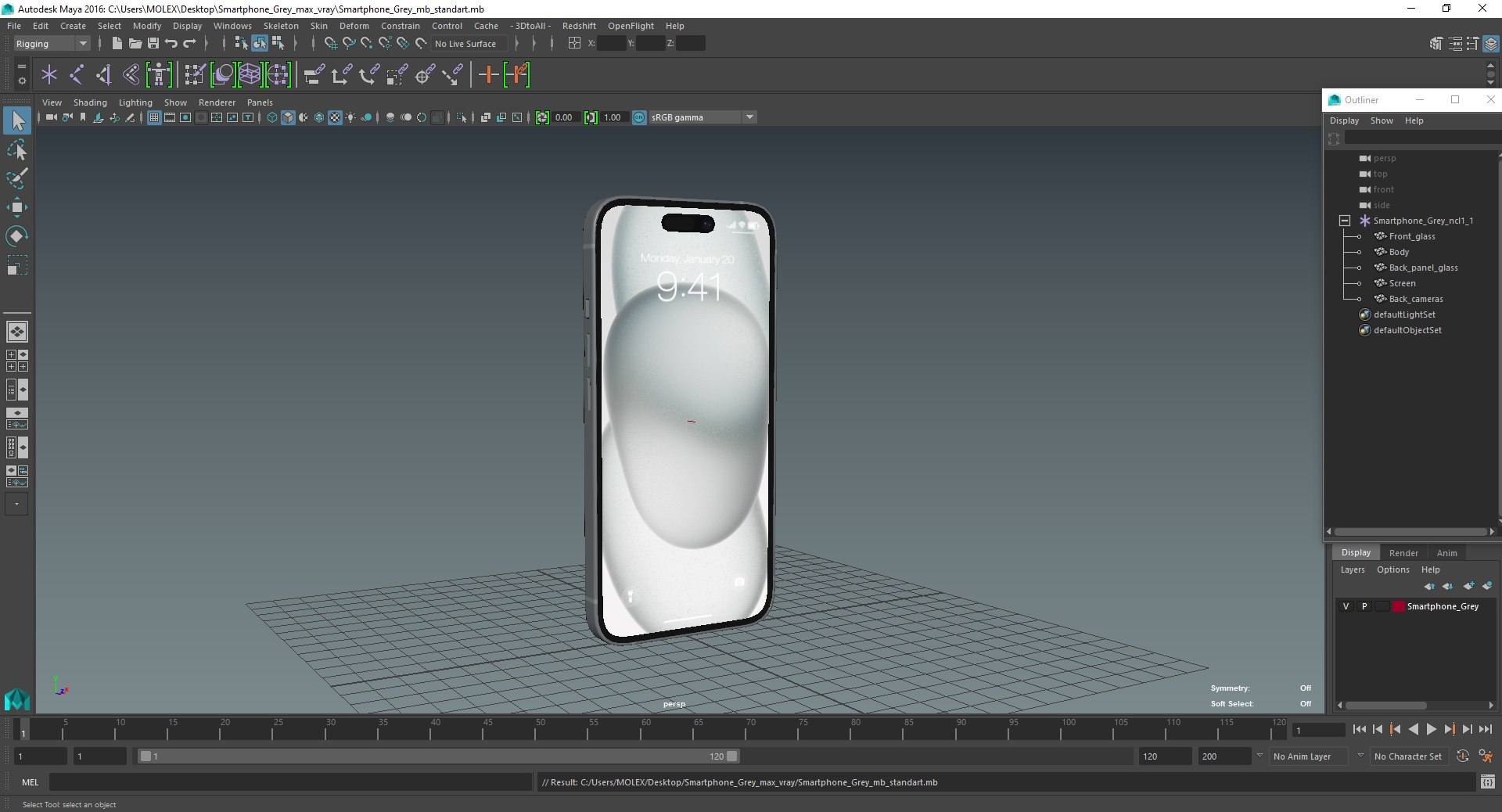Click the Quick Rig human figure icon
Screen dimensions: 1502x812
tap(159, 74)
